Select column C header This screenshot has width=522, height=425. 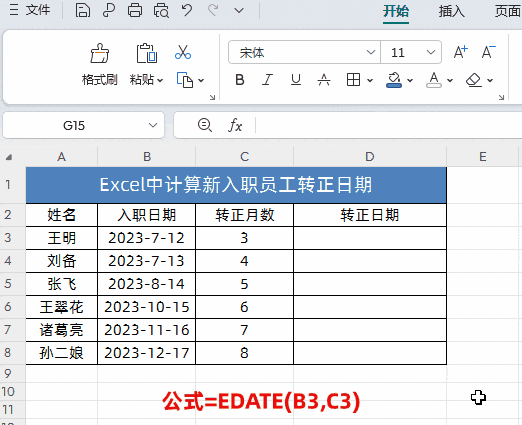(x=244, y=156)
